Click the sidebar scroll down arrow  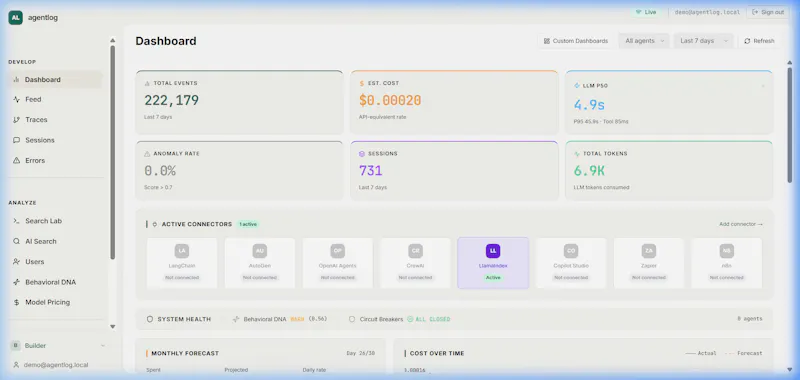click(x=113, y=327)
